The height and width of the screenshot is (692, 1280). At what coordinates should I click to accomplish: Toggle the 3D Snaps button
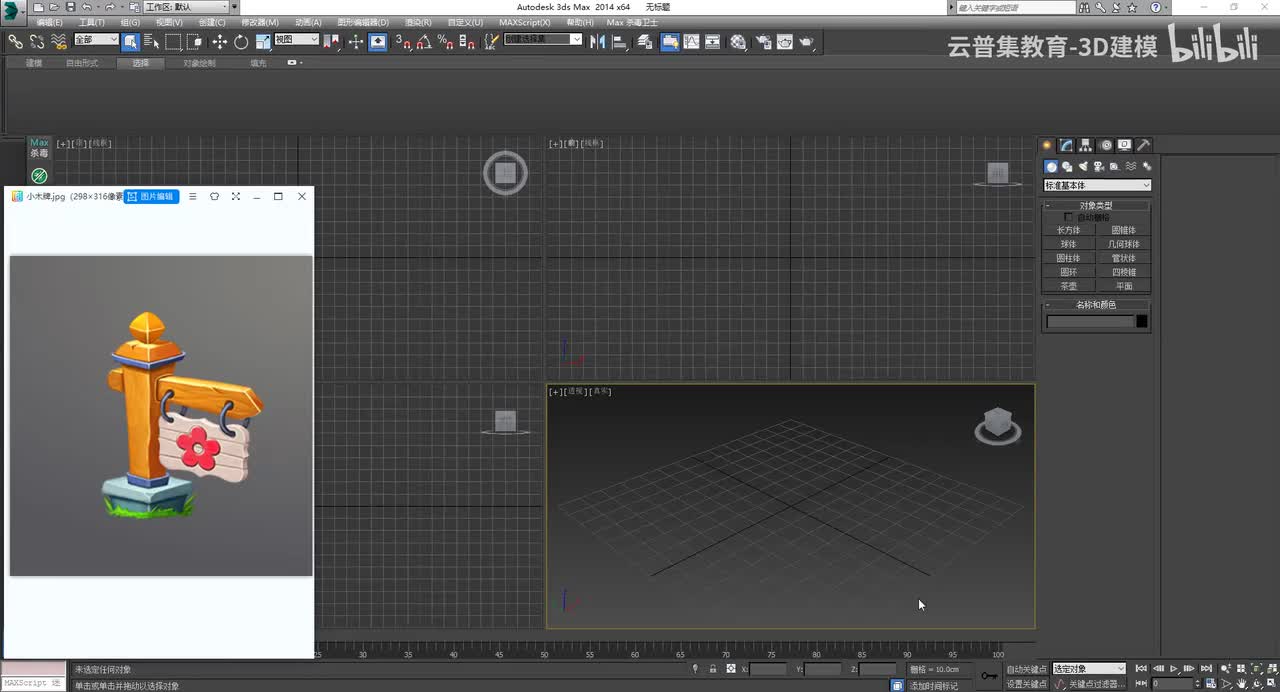point(401,42)
